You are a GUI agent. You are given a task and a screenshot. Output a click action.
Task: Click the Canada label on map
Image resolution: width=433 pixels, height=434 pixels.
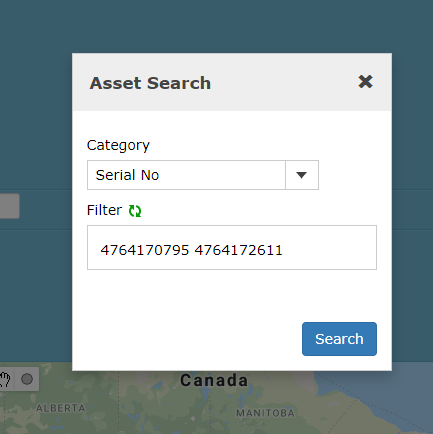coord(214,380)
